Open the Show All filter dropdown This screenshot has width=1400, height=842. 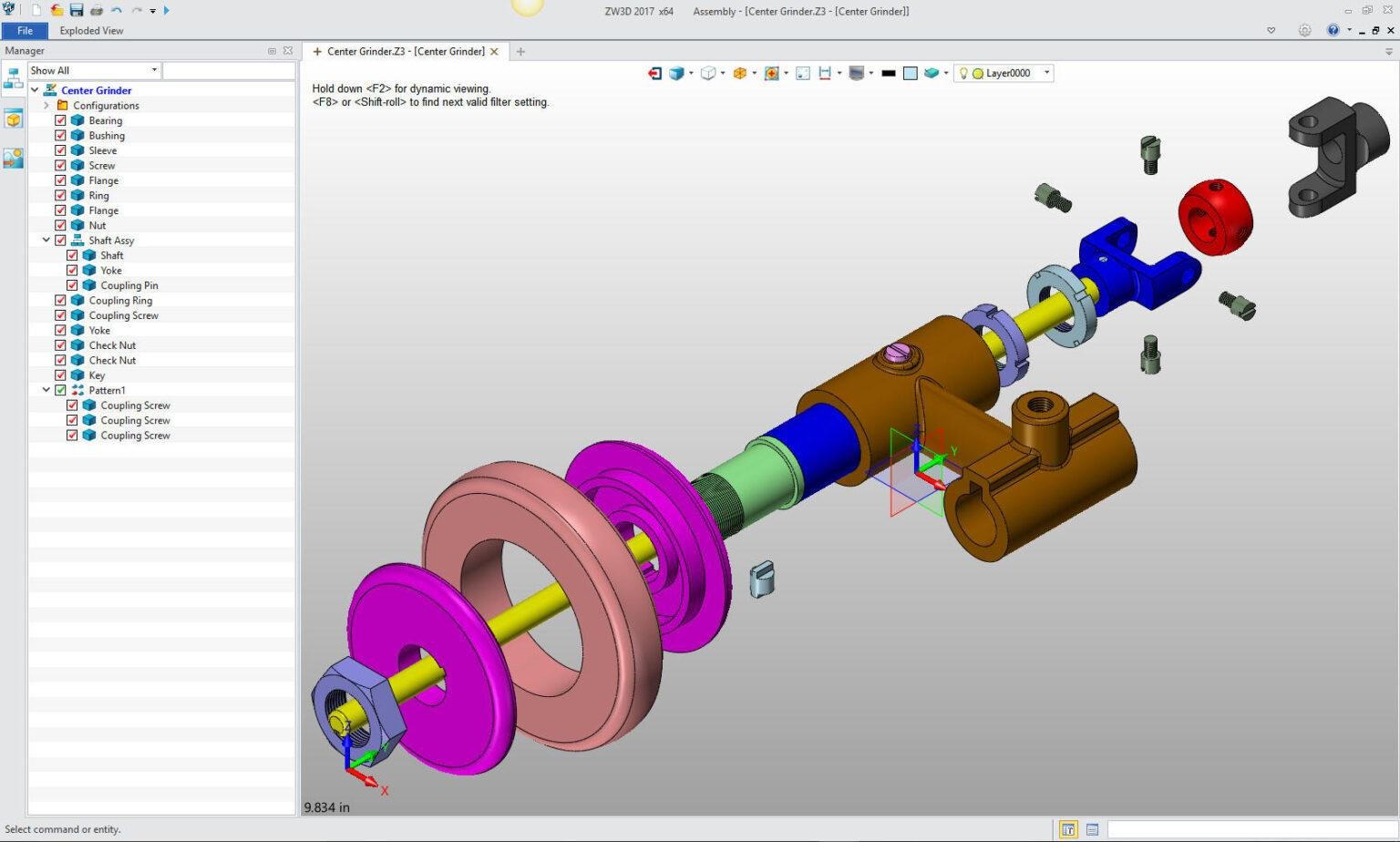(155, 70)
